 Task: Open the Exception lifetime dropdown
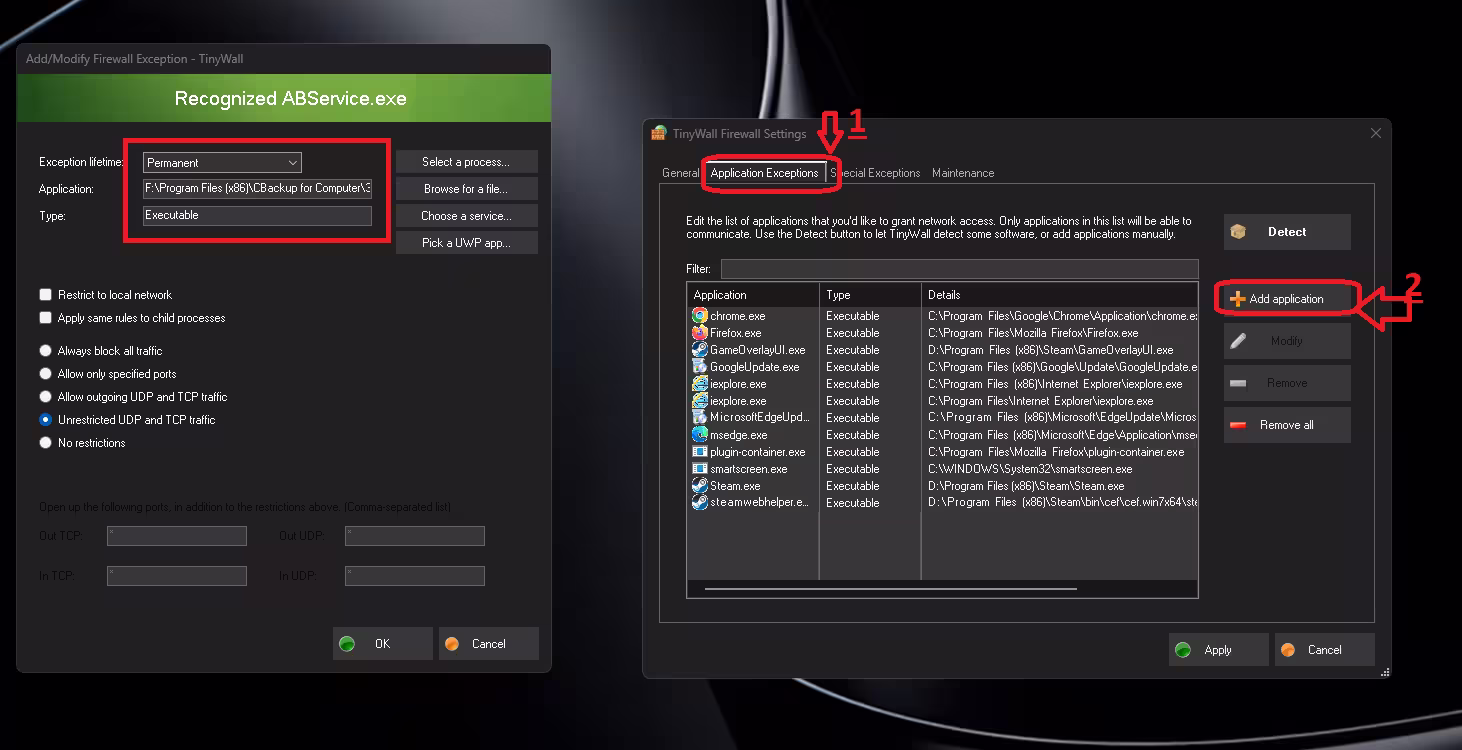click(x=222, y=163)
